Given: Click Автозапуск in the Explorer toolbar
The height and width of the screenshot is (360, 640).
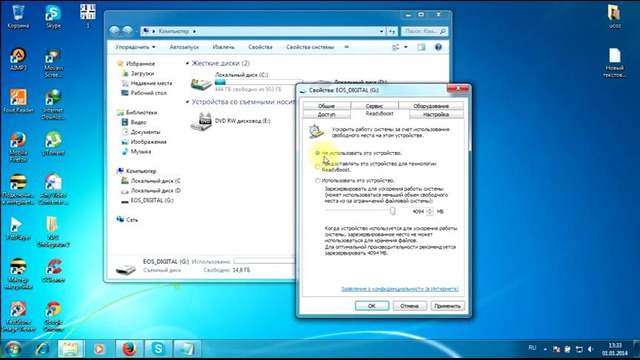Looking at the screenshot, I should click(x=184, y=47).
